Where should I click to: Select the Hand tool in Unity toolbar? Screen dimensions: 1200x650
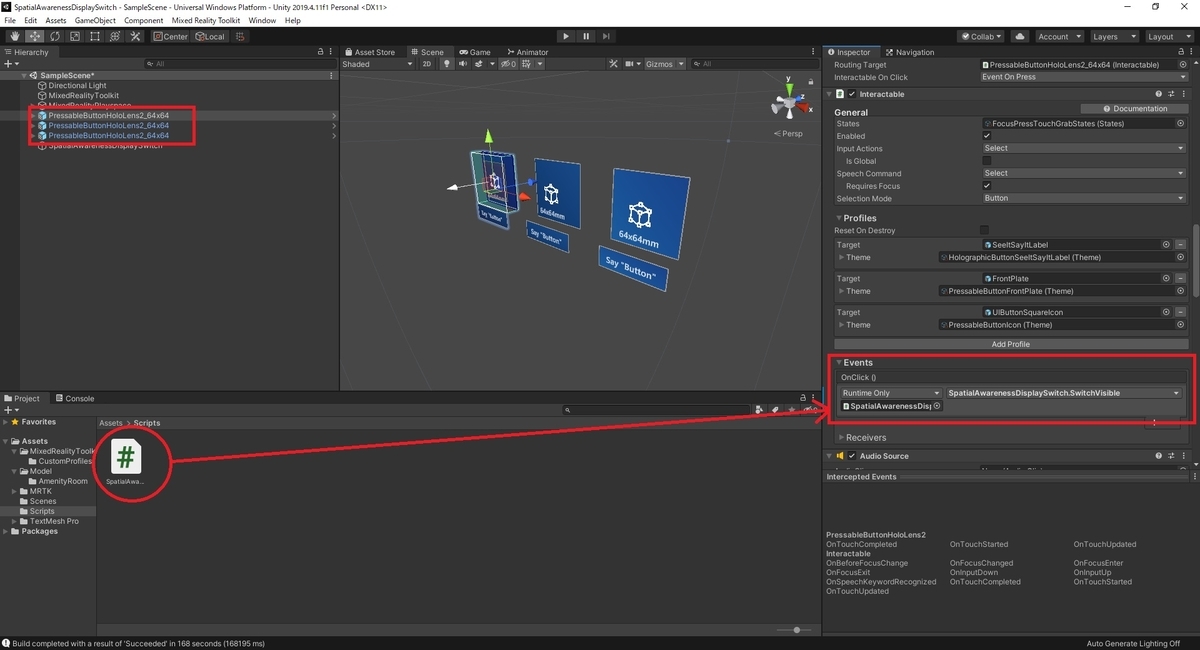point(13,36)
